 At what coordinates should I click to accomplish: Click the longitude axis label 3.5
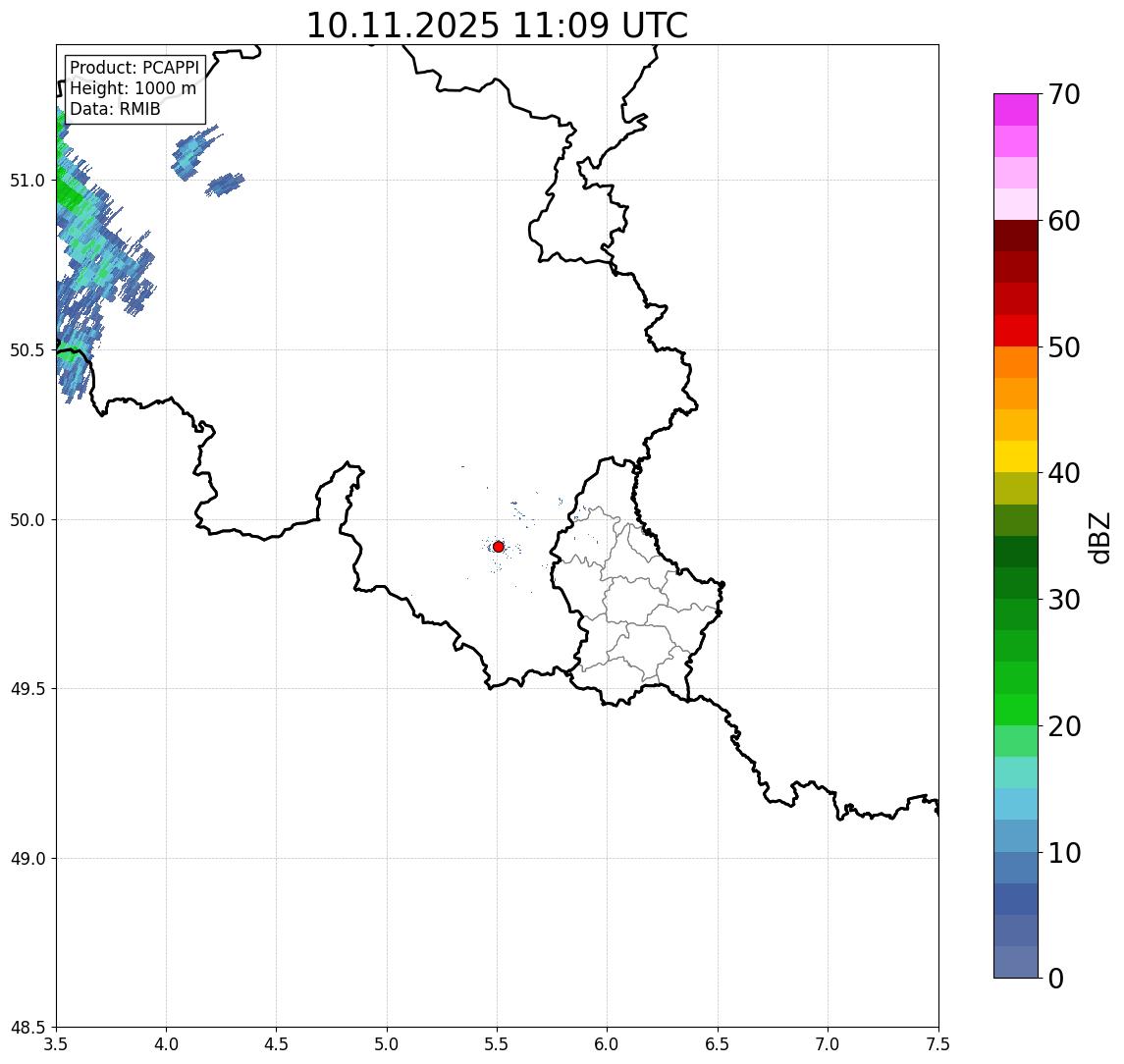tap(56, 1044)
